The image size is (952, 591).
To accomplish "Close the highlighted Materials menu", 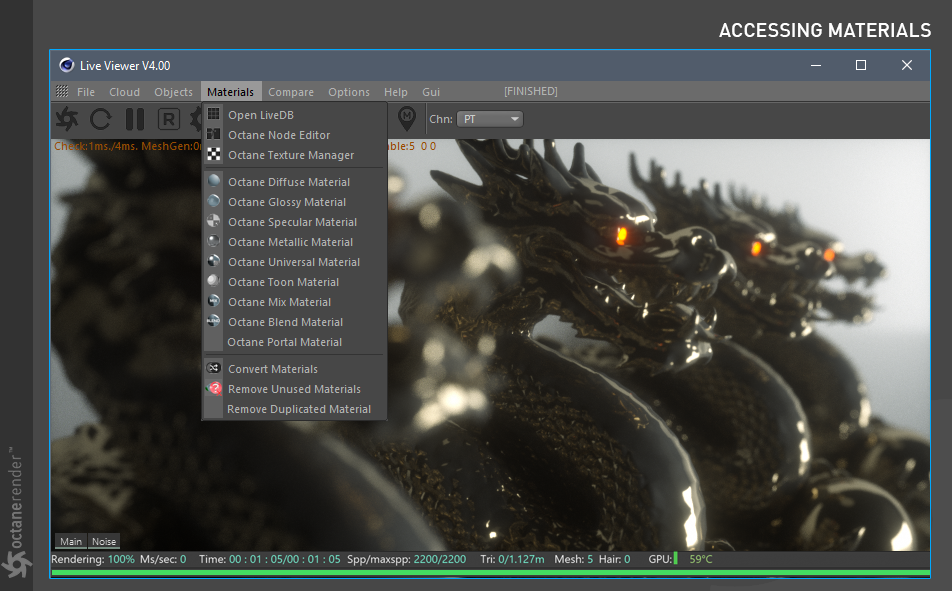I will tap(231, 92).
